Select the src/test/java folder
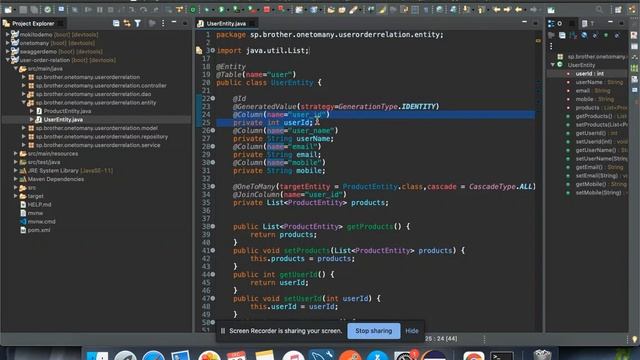The image size is (640, 360). pos(44,162)
